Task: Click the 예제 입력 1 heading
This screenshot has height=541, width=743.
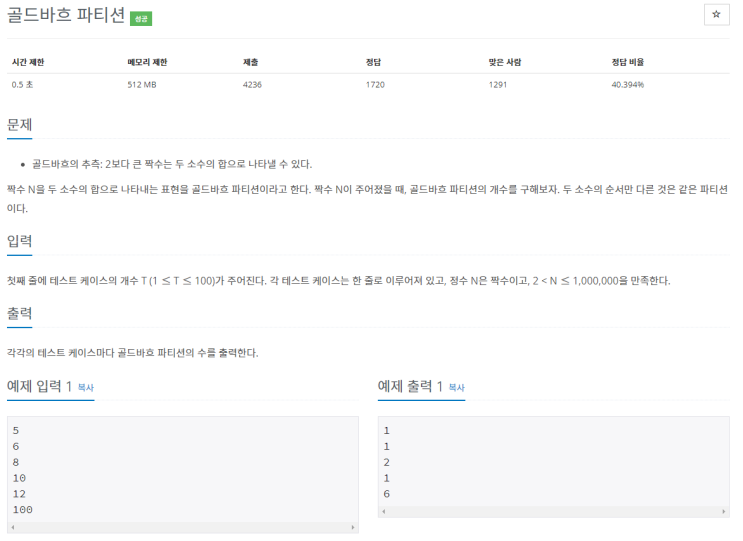Action: pos(39,387)
